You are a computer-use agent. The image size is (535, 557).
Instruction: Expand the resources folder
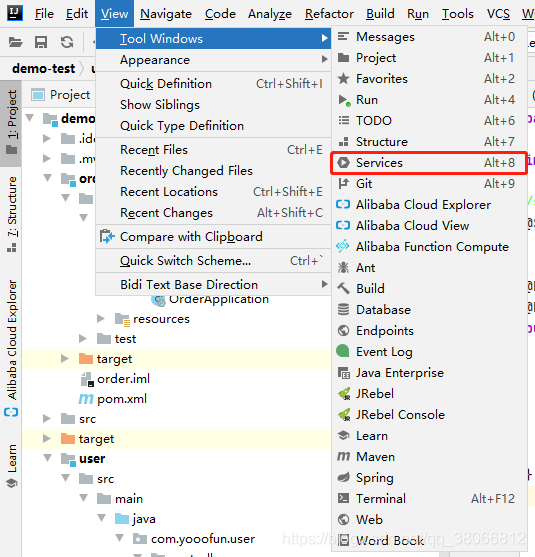pyautogui.click(x=101, y=318)
